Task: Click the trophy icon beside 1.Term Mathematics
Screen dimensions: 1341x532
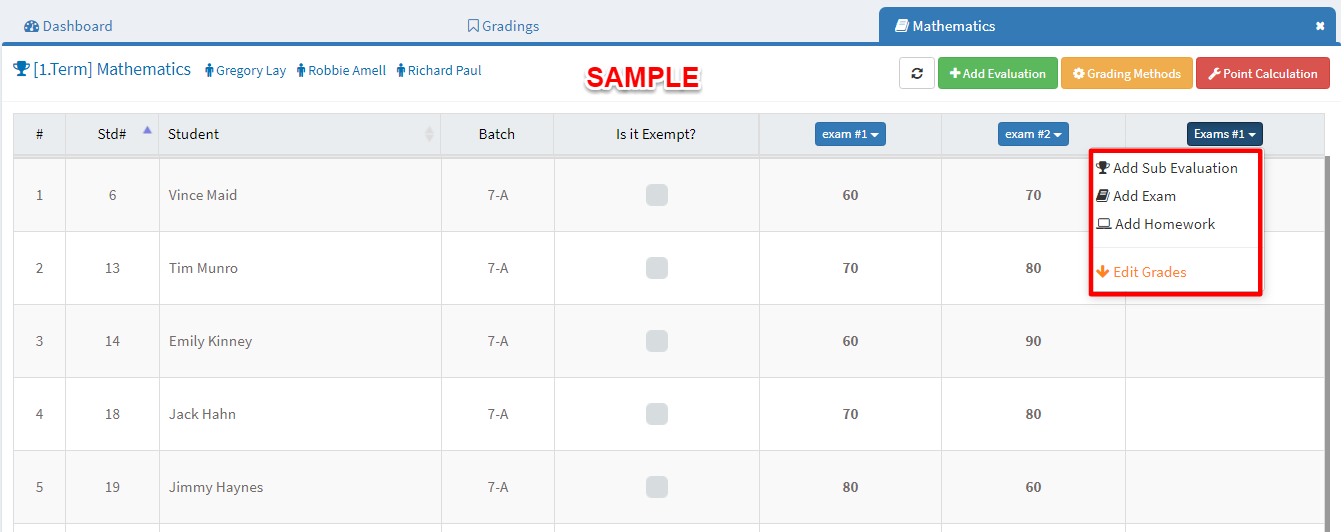Action: point(21,69)
